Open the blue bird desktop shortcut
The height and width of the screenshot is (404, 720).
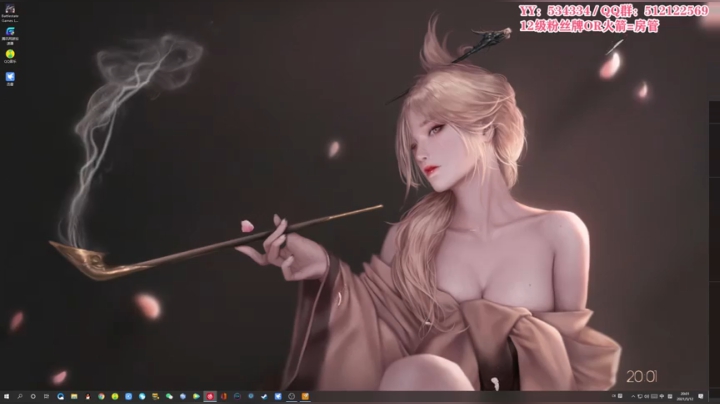10,79
